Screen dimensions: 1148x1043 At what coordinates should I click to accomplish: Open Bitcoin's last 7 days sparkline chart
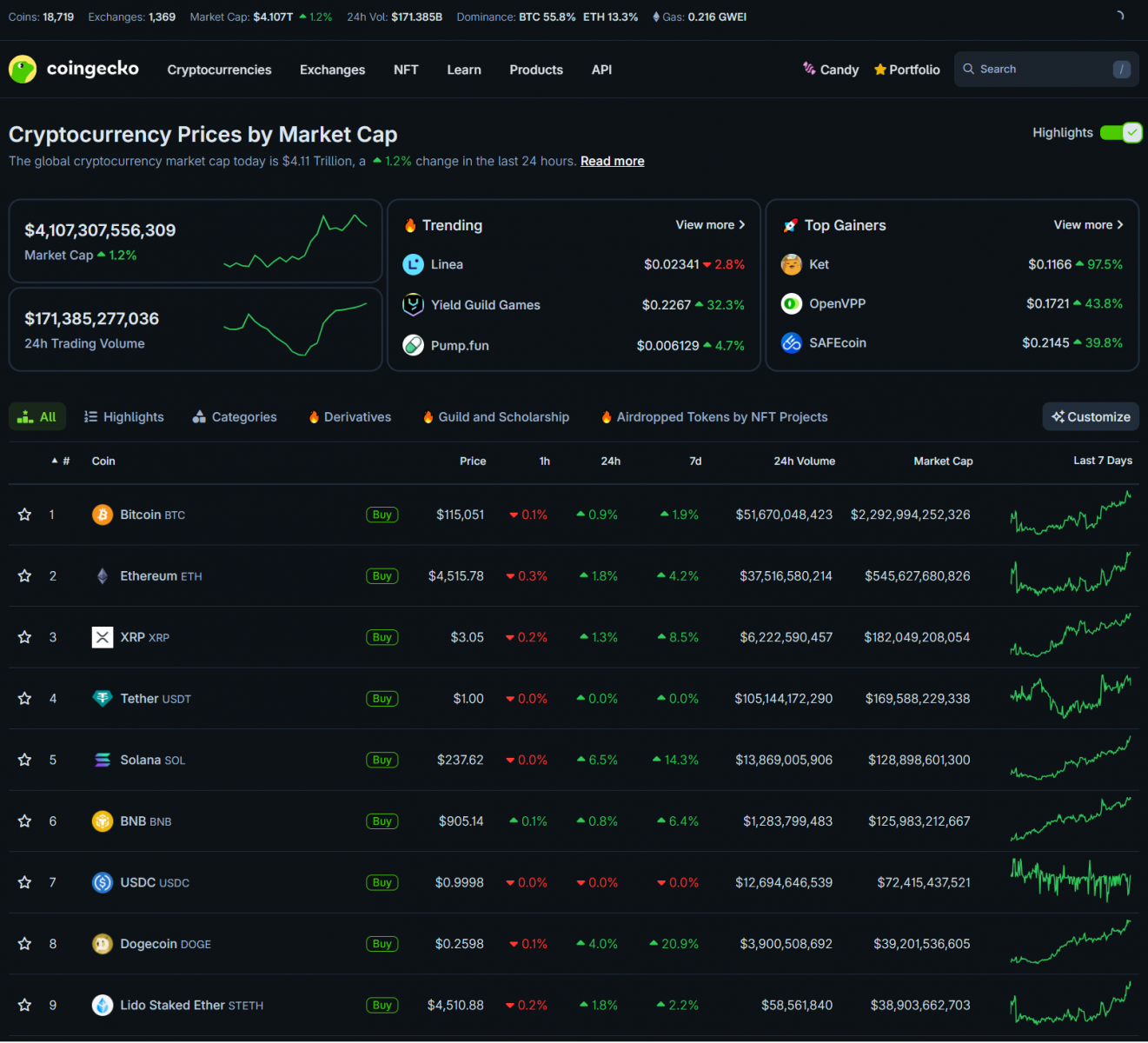[1071, 515]
